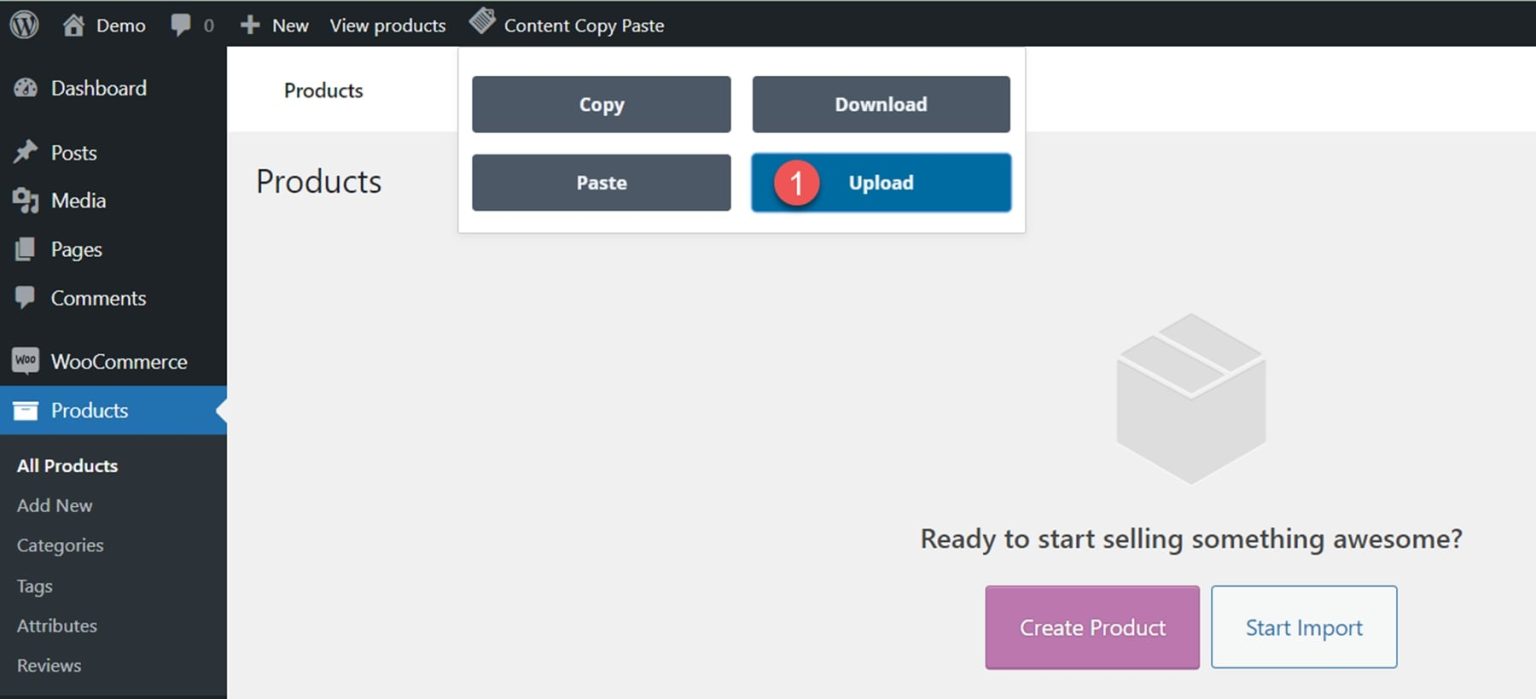Select View products in the admin bar

(x=387, y=25)
